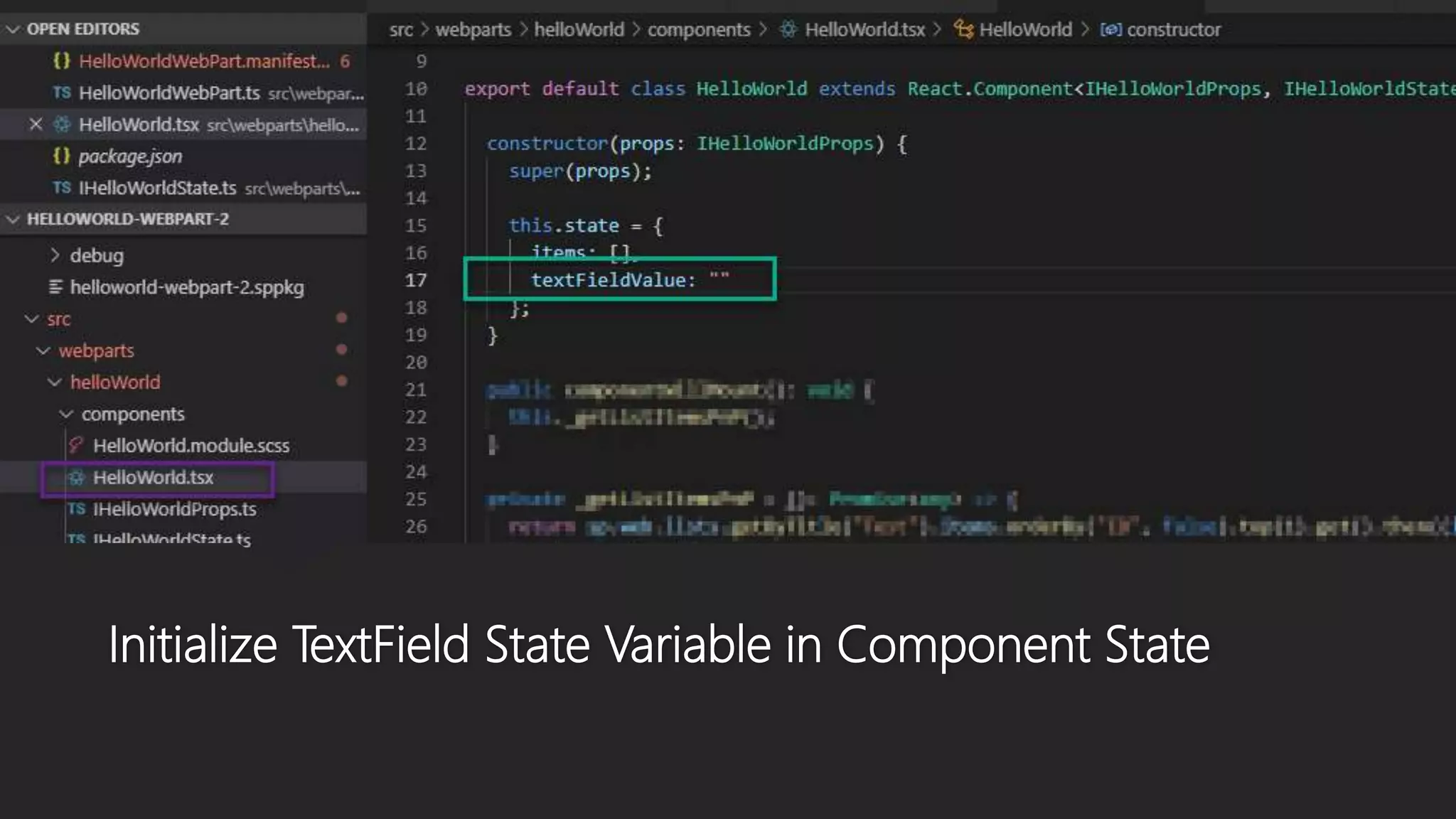Select HelloWorld.tsx in components folder
Viewport: 1456px width, 819px height.
coord(153,478)
